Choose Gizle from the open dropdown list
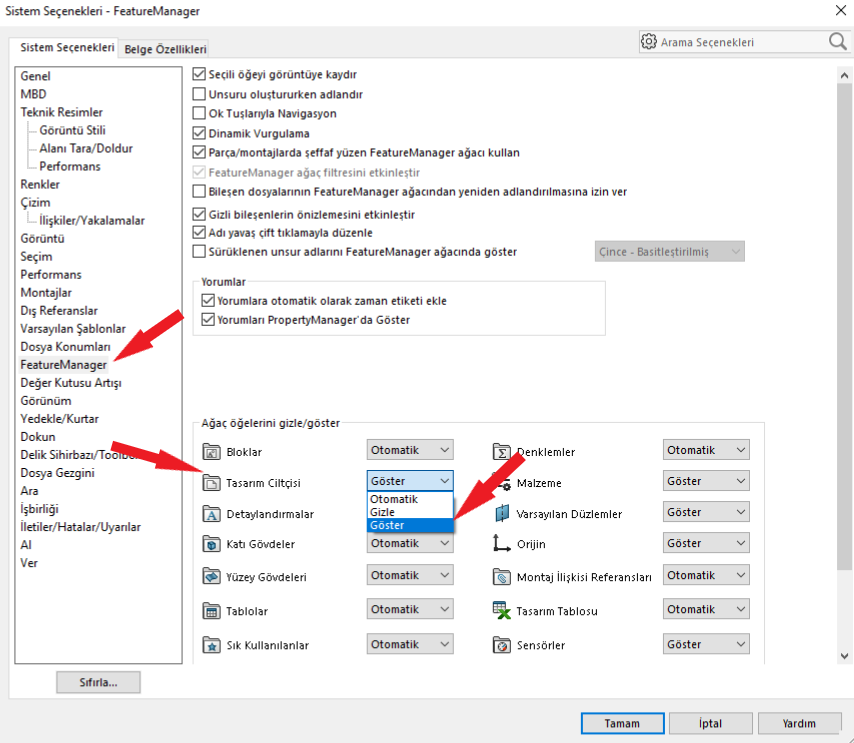The width and height of the screenshot is (854, 743). (x=382, y=512)
